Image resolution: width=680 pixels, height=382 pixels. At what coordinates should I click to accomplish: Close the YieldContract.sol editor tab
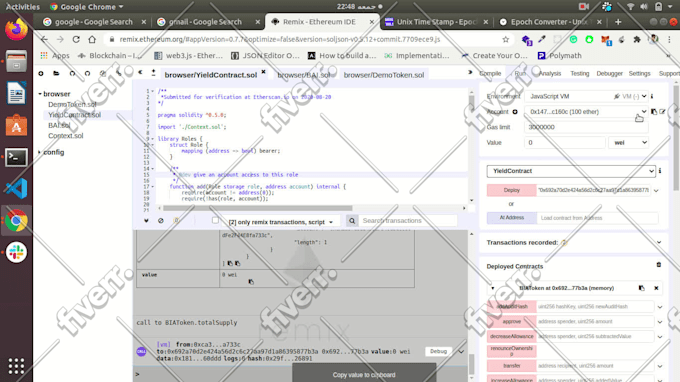tap(263, 72)
